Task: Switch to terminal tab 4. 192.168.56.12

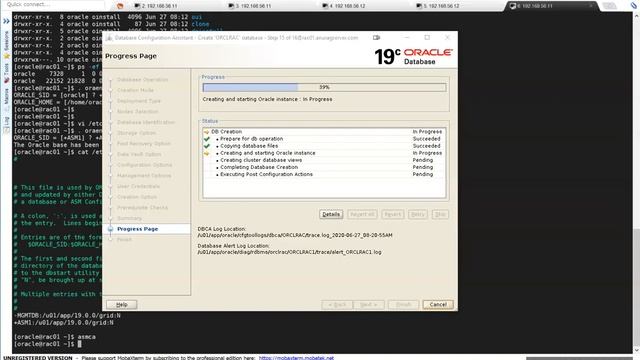Action: click(x=343, y=6)
